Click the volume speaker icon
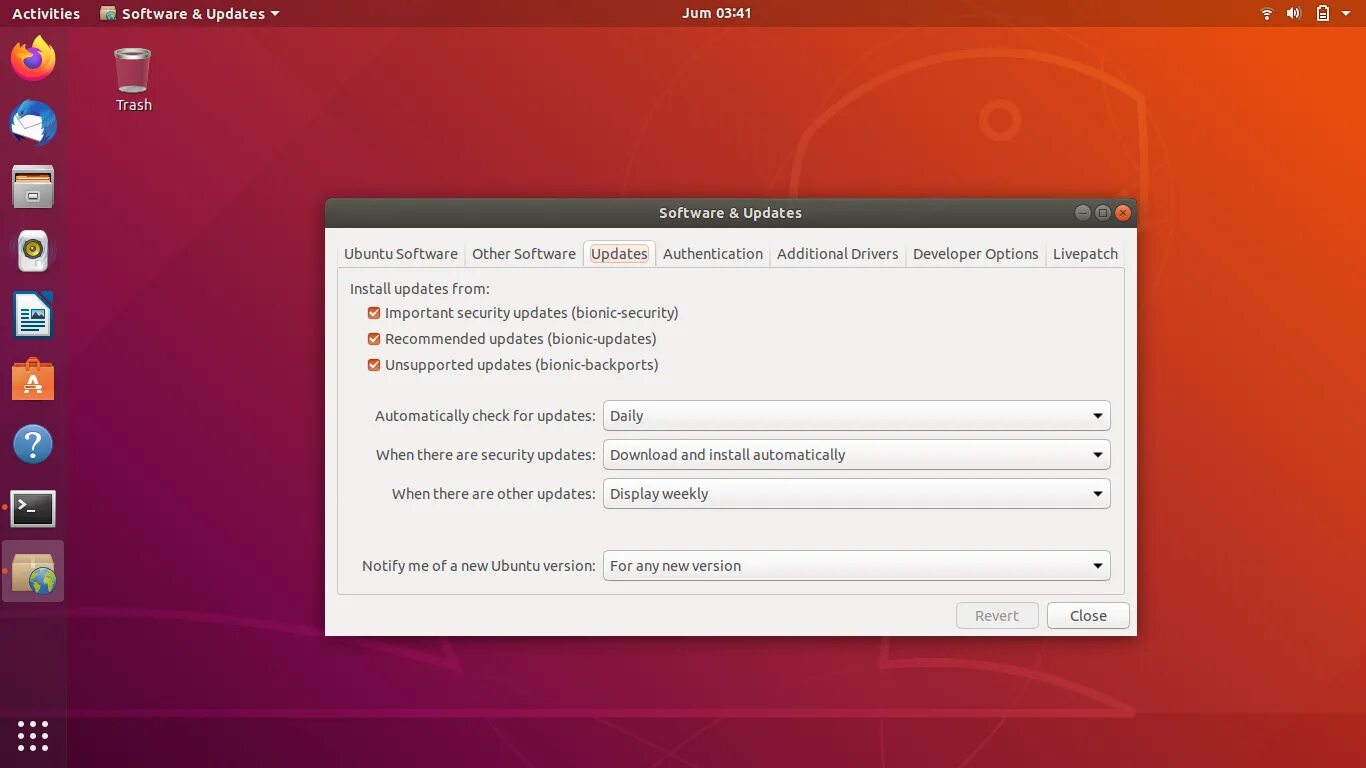 click(x=1293, y=13)
